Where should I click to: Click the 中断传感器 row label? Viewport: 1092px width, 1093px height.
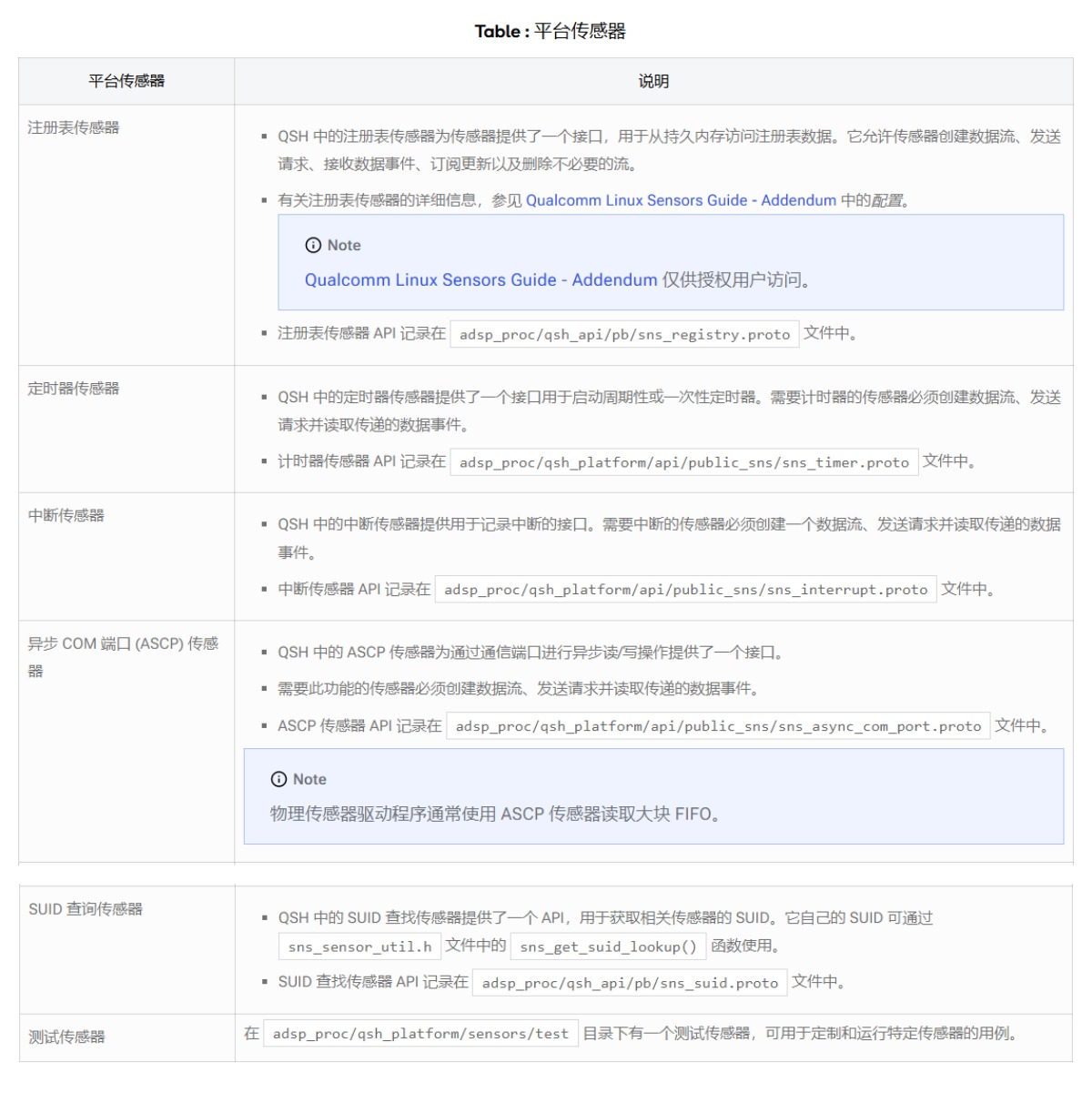tap(66, 516)
